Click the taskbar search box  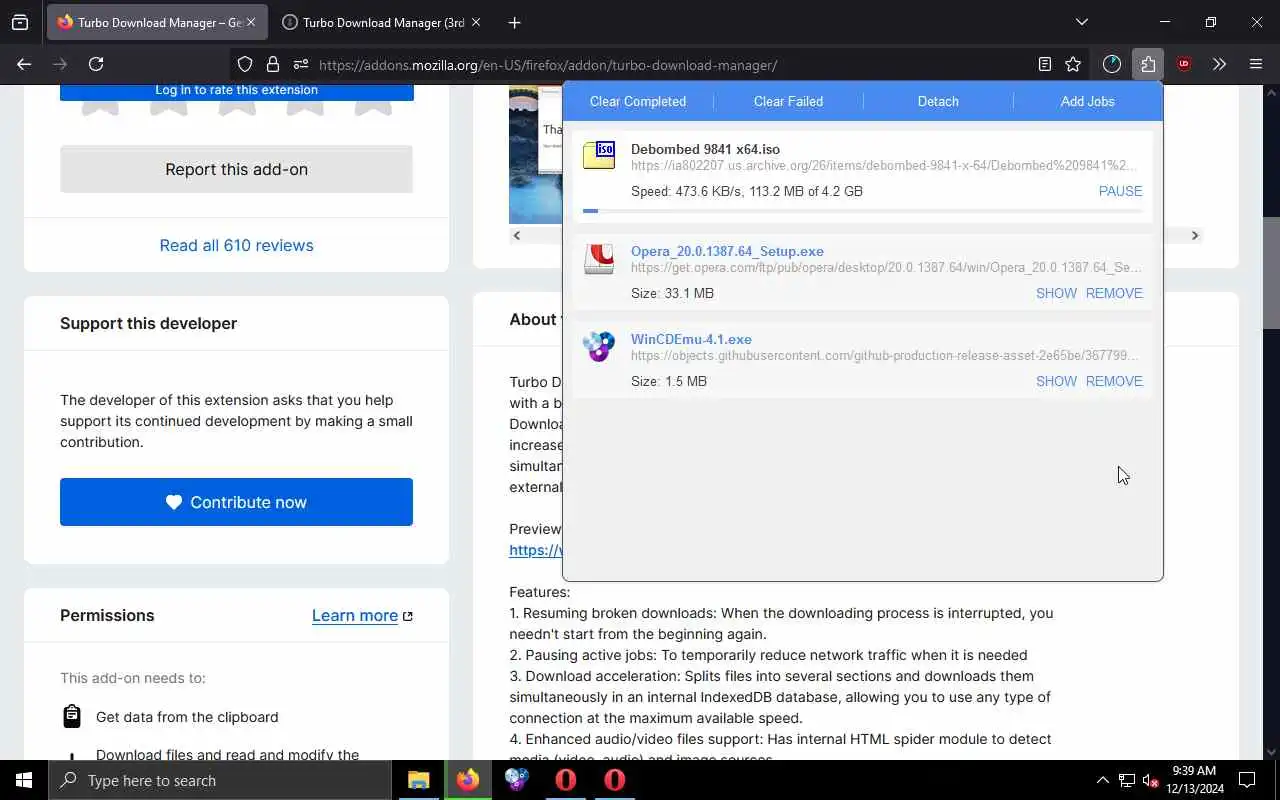click(x=220, y=780)
